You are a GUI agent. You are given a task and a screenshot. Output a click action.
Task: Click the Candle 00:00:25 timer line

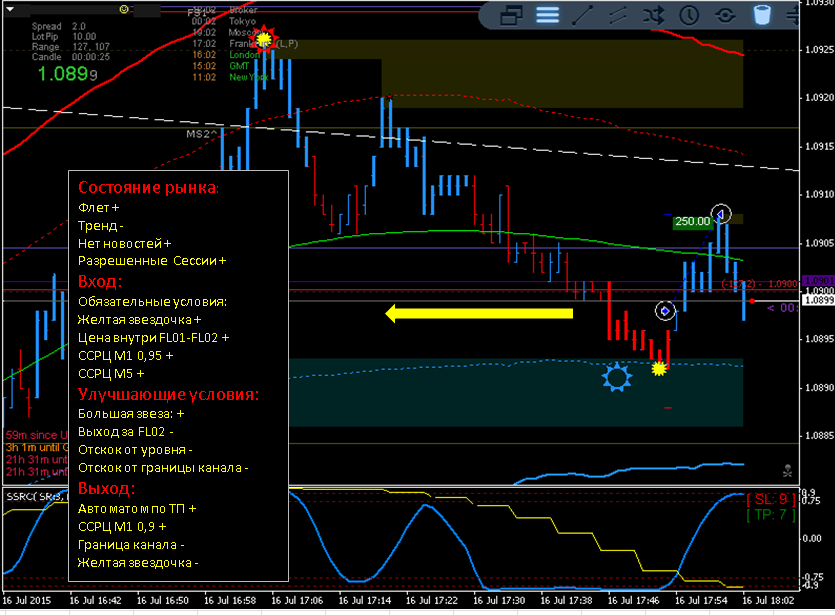pos(70,56)
